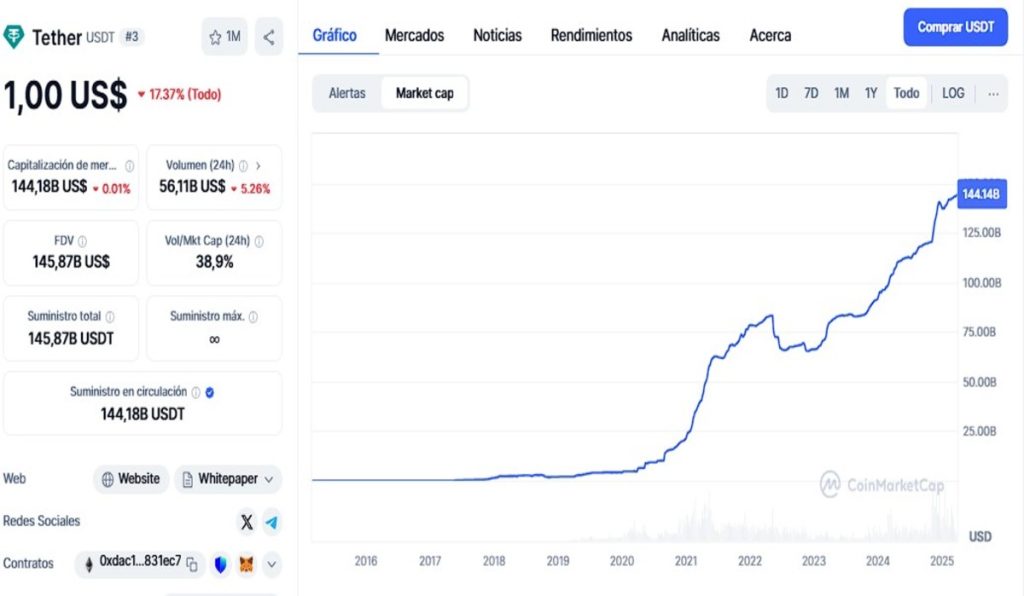This screenshot has height=596, width=1024.
Task: Switch to the Mercados tab
Action: pos(415,35)
